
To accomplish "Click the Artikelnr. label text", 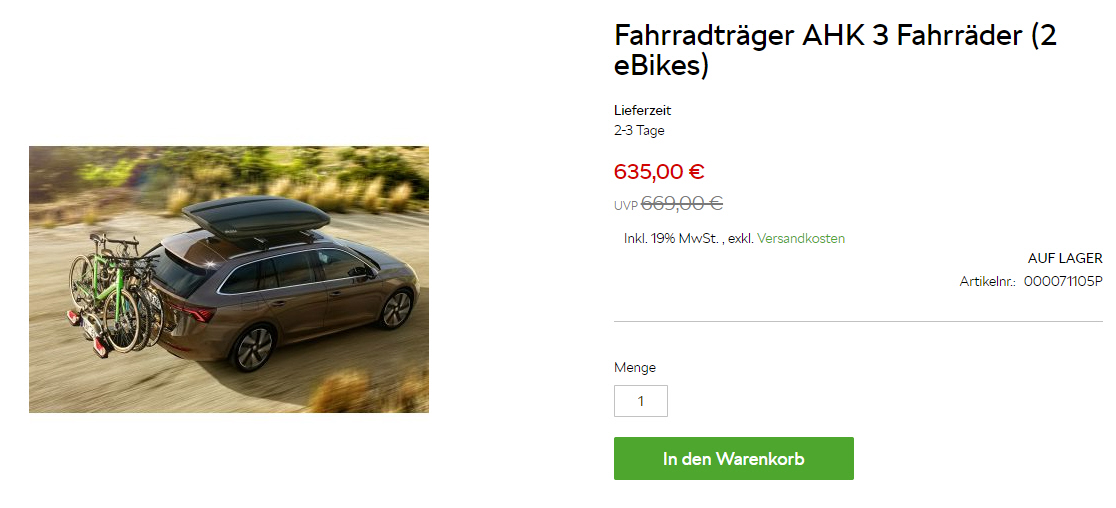I will [988, 282].
